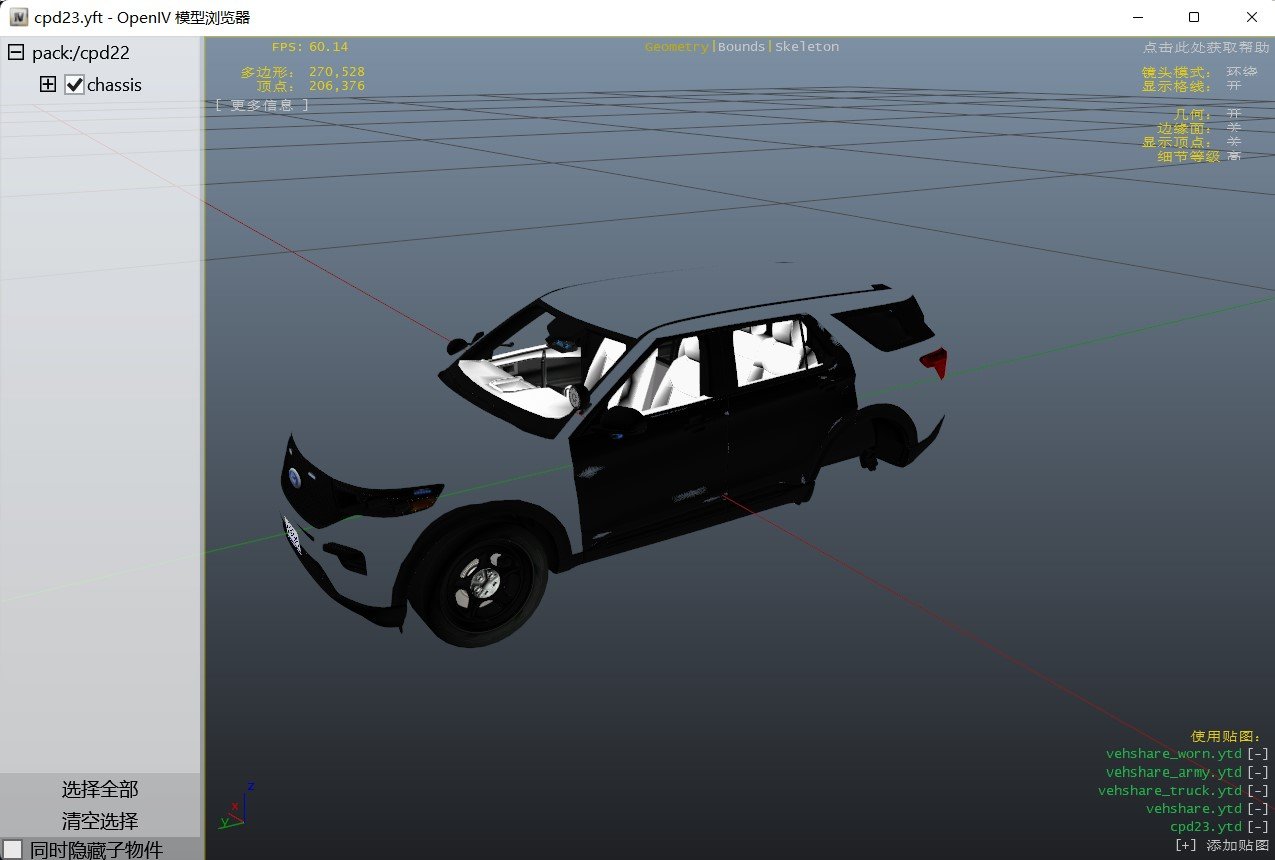This screenshot has width=1275, height=860.
Task: Click the 清空选择 button
Action: point(100,821)
